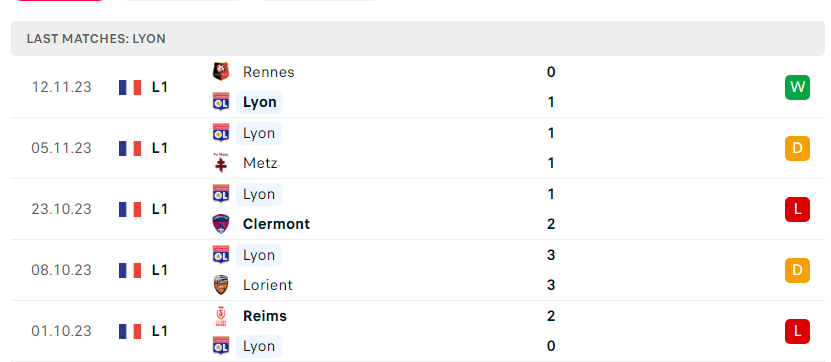This screenshot has height=362, width=831.
Task: Click French flag icon for 05.11.23 match
Action: pyautogui.click(x=130, y=148)
